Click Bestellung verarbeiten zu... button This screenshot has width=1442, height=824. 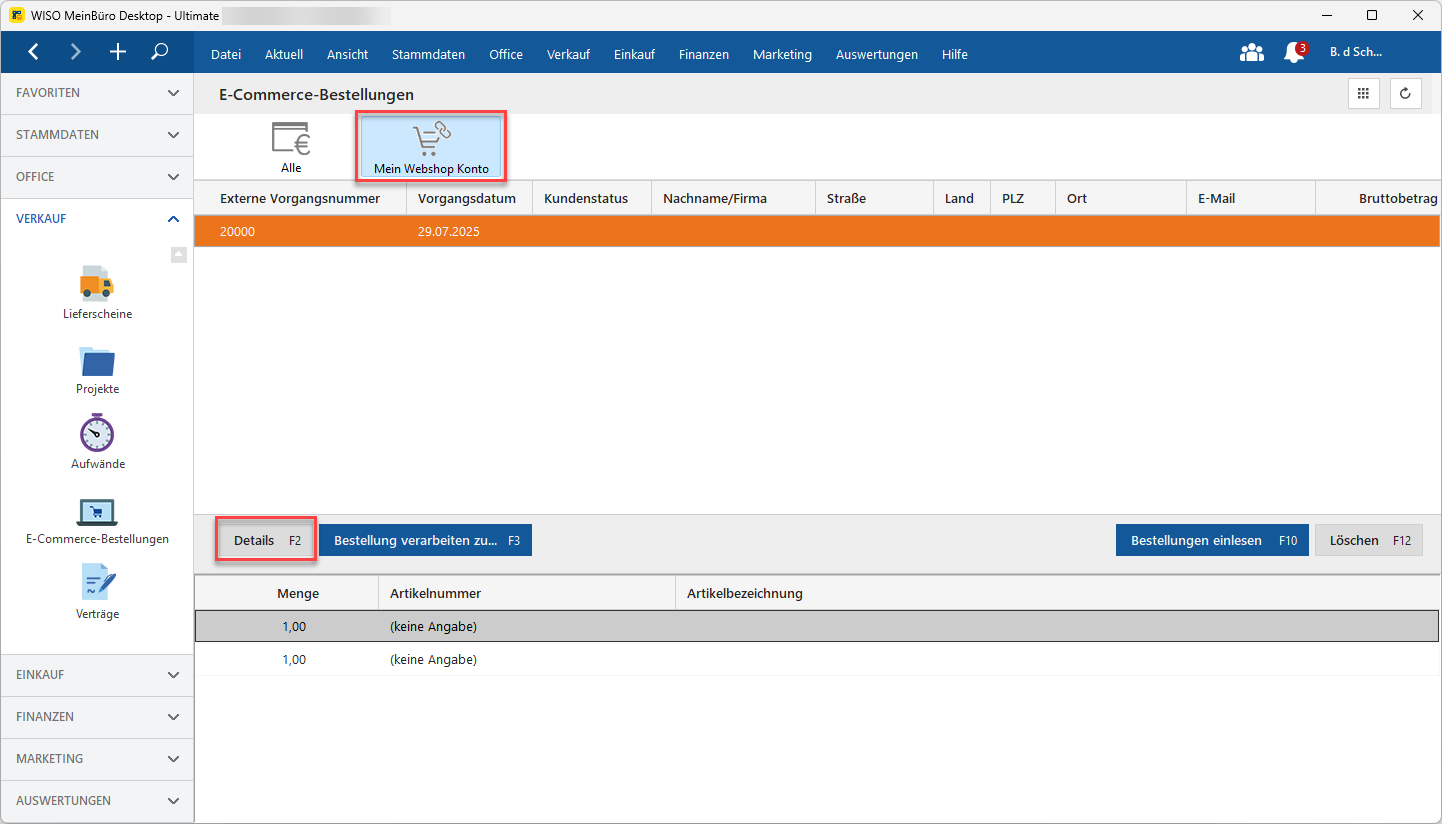[x=426, y=540]
